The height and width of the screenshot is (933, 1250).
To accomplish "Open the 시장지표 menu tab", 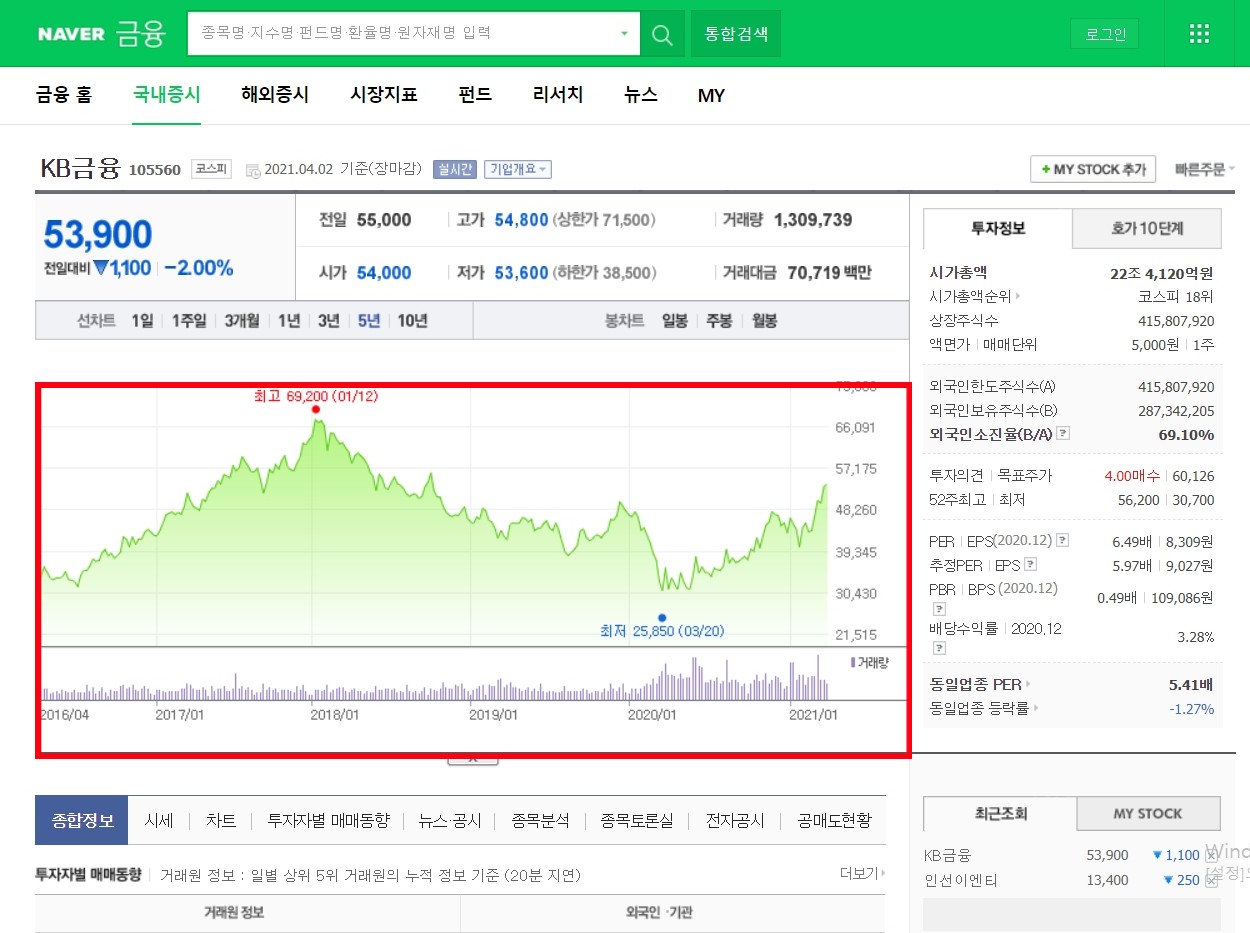I will pos(384,96).
